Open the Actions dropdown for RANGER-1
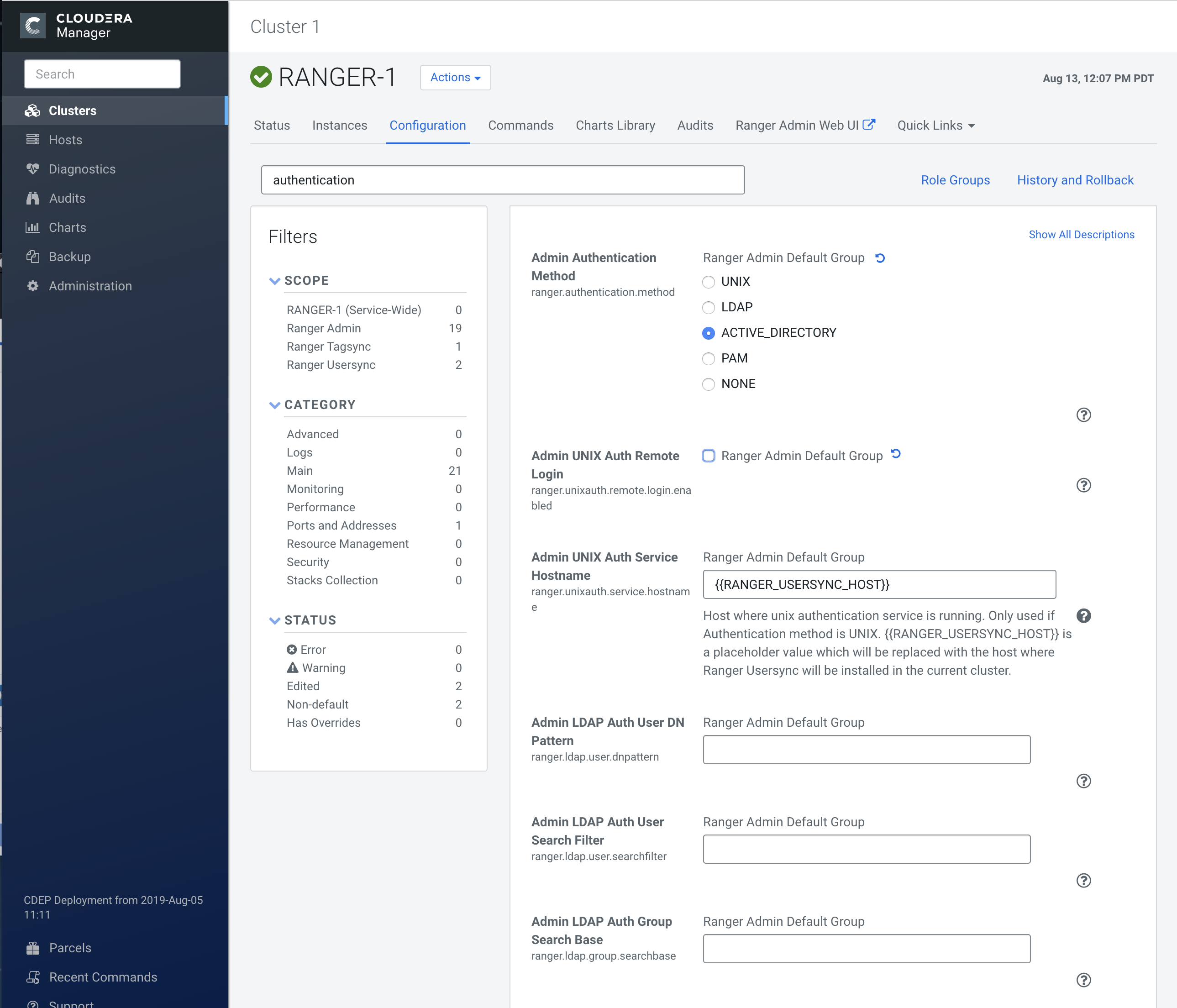This screenshot has height=1008, width=1177. pos(455,77)
